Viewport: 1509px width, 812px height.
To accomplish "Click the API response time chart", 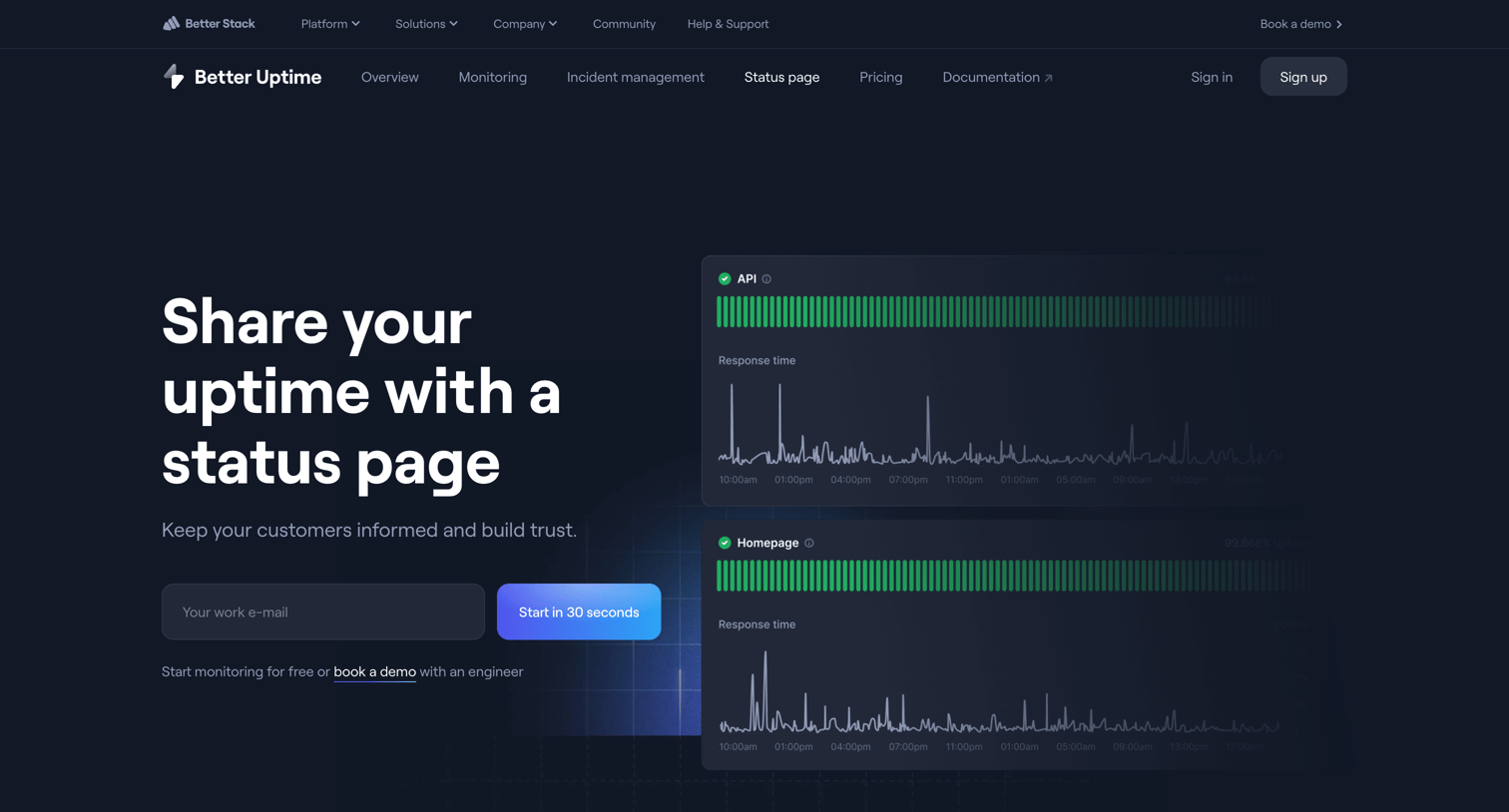I will click(x=1000, y=425).
